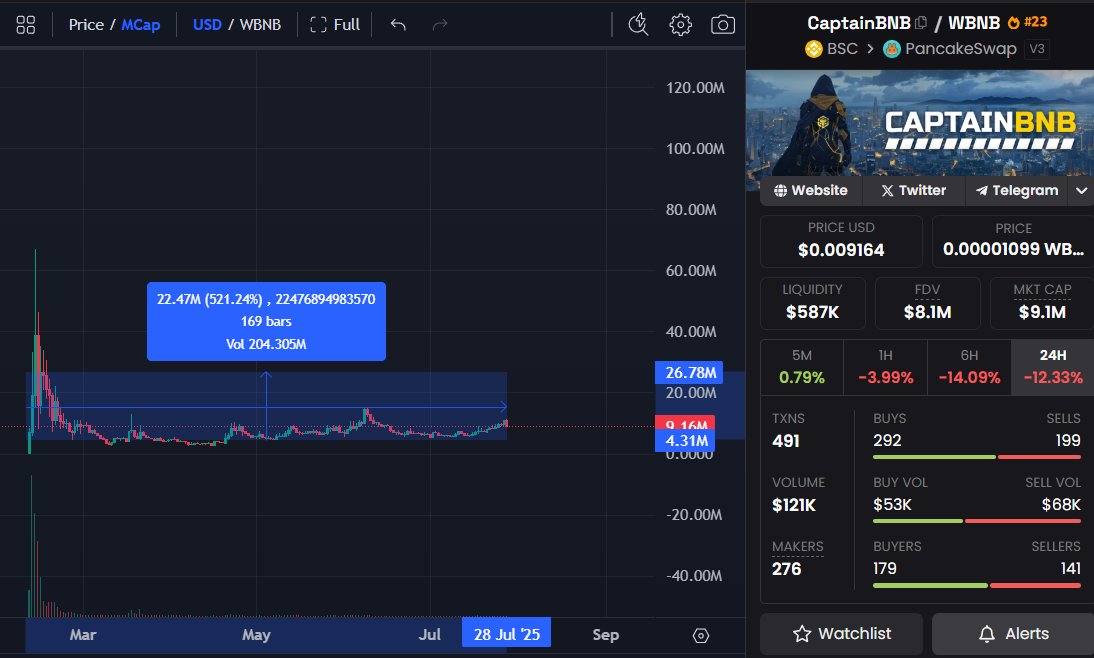1094x658 pixels.
Task: Take a chart snapshot with camera icon
Action: click(723, 25)
